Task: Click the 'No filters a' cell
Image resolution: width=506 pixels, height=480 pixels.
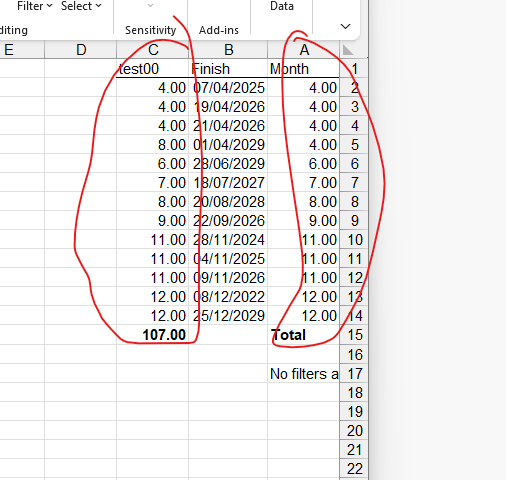Action: (303, 374)
